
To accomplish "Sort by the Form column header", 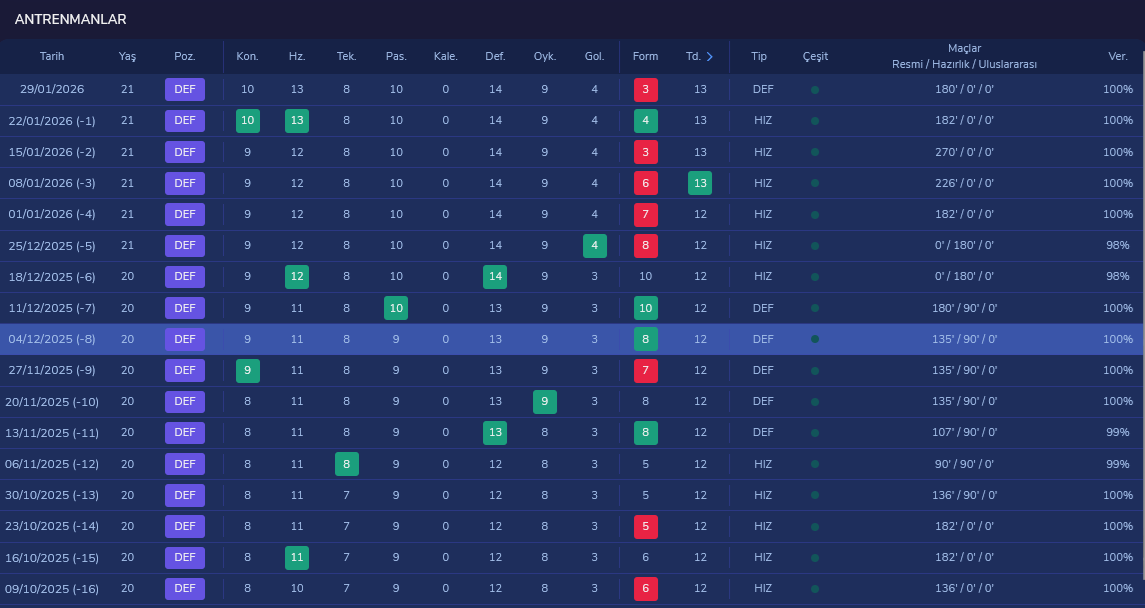I will click(x=646, y=56).
